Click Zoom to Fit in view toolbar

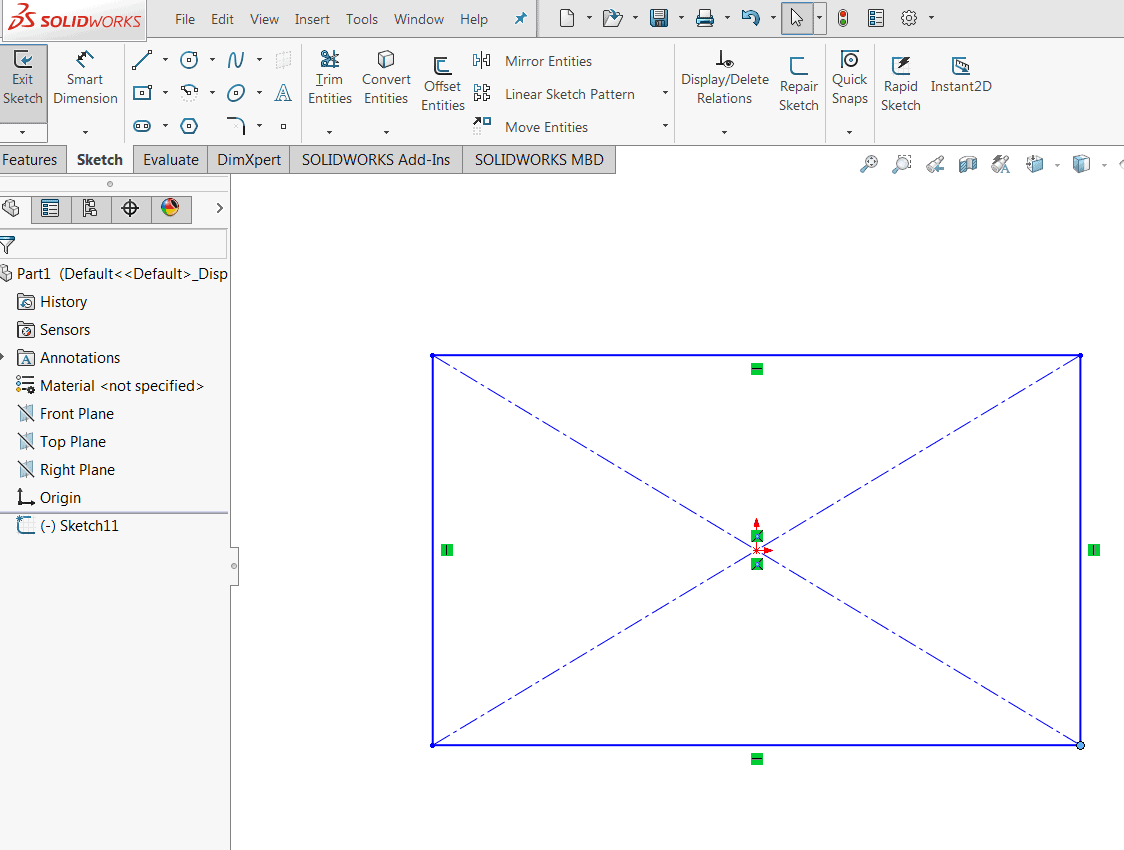pos(869,164)
